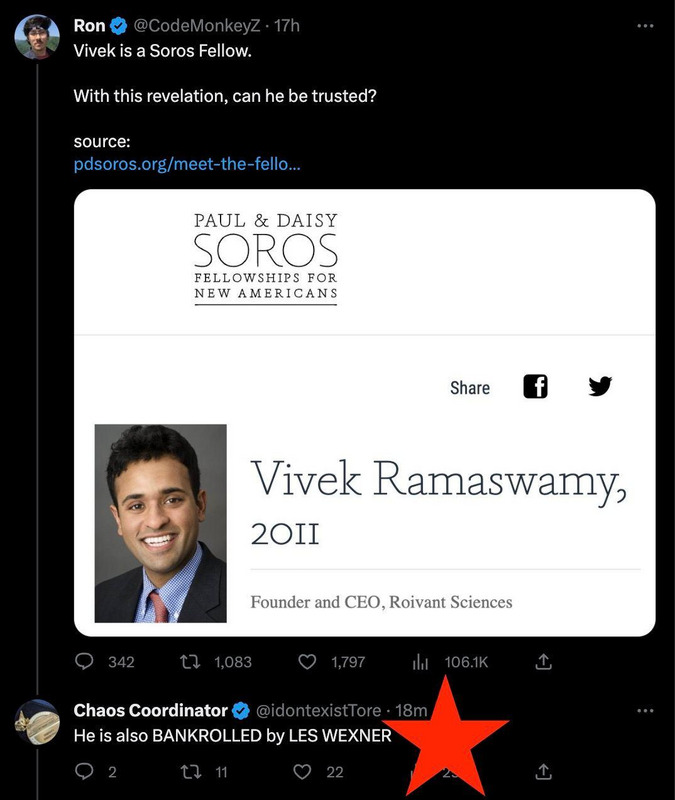Open more options menu on Ron's tweet

coord(645,25)
